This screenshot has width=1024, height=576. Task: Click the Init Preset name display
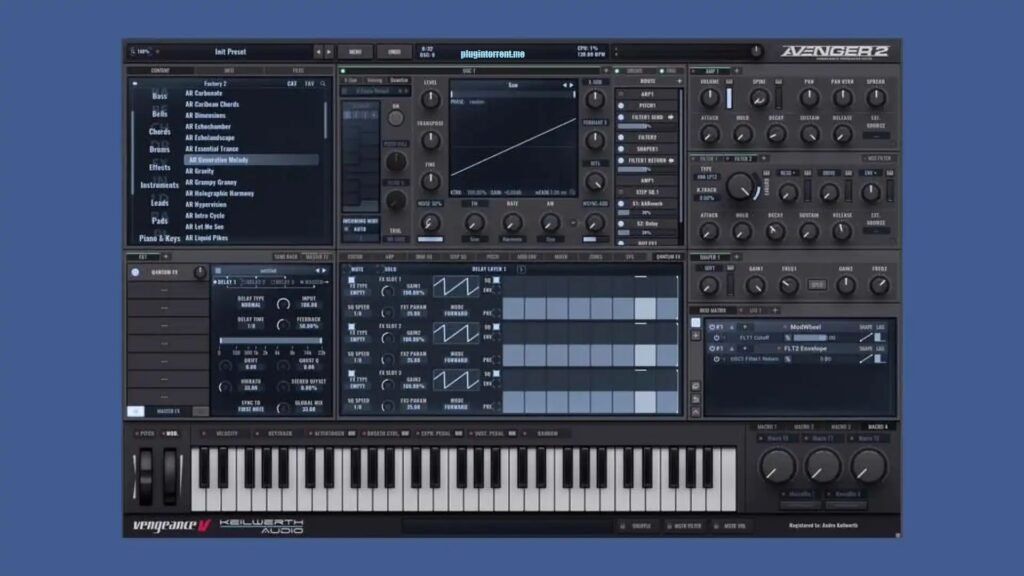click(x=231, y=52)
